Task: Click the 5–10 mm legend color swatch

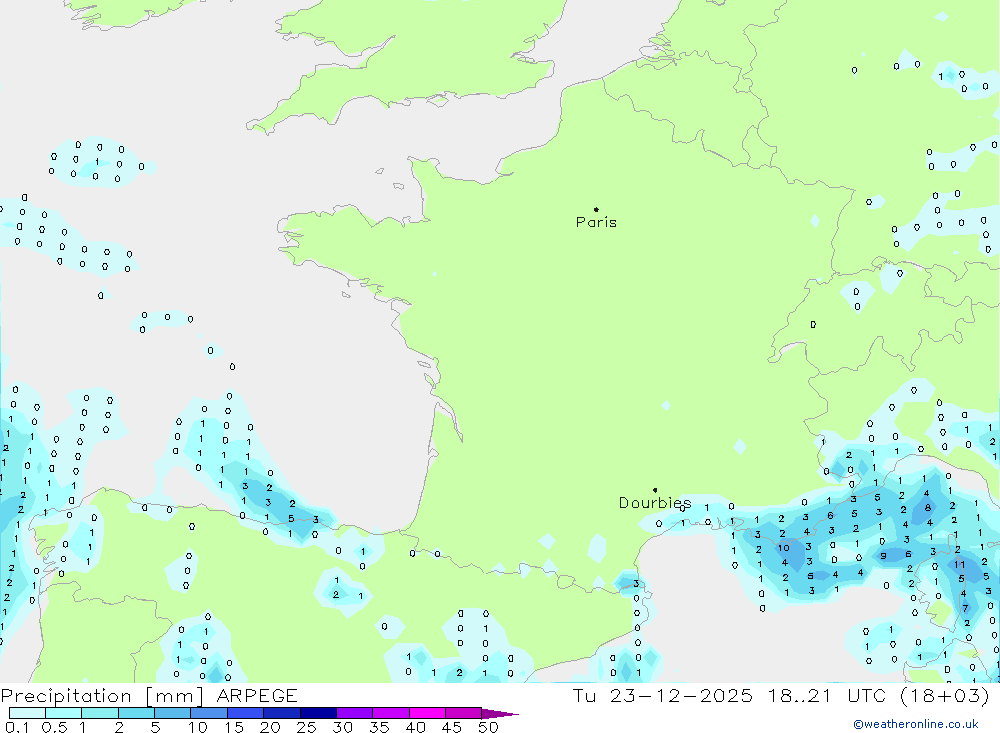Action: [x=173, y=713]
